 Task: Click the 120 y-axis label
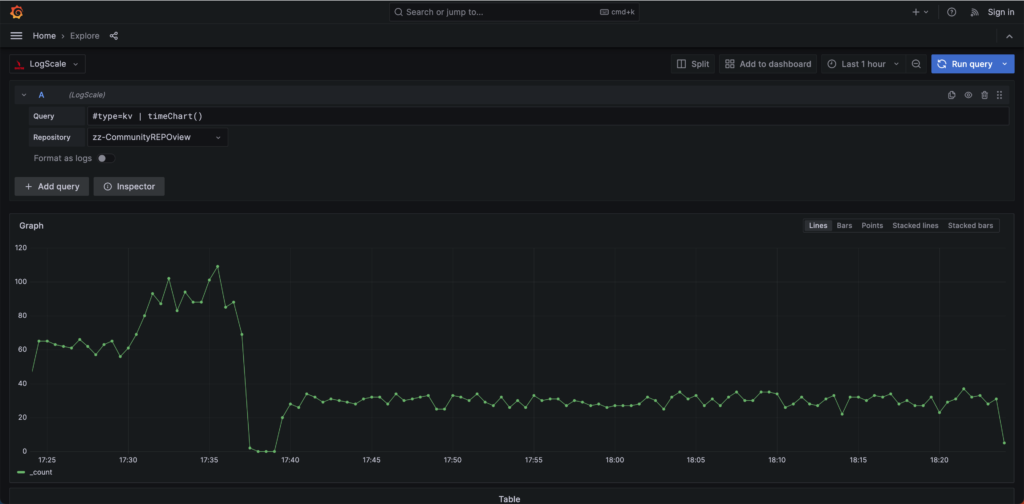21,248
